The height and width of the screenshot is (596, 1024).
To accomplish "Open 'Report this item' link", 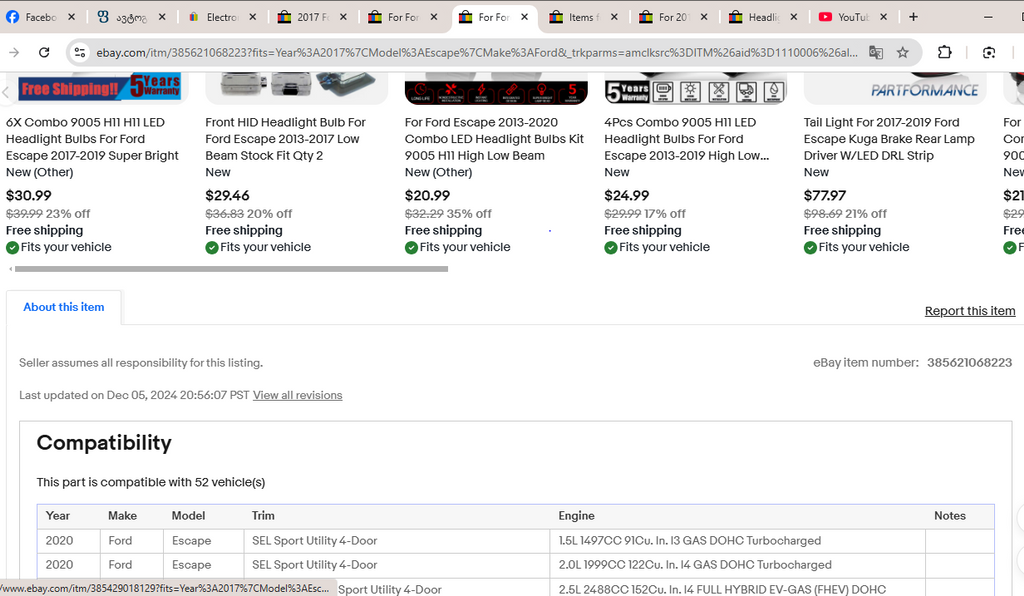I will click(x=970, y=311).
